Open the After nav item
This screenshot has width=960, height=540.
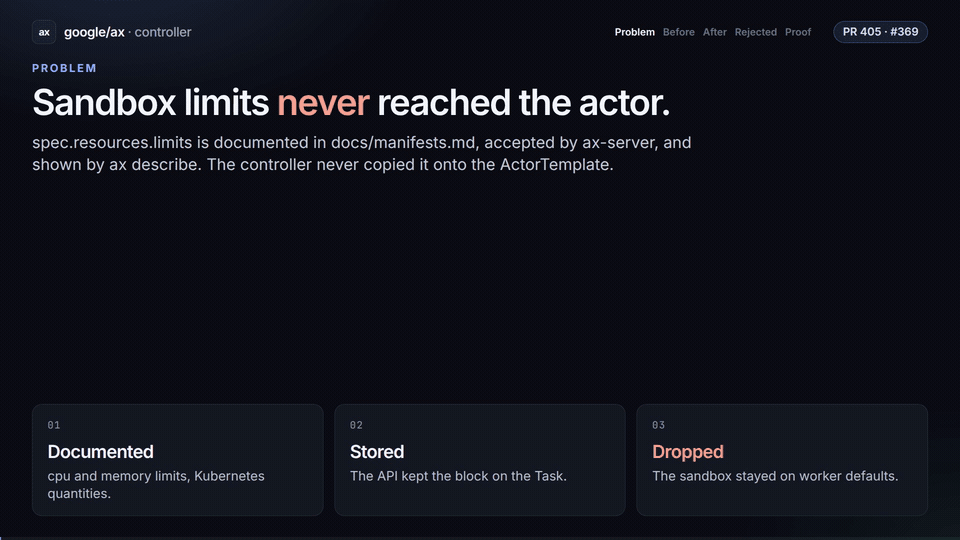pyautogui.click(x=714, y=32)
